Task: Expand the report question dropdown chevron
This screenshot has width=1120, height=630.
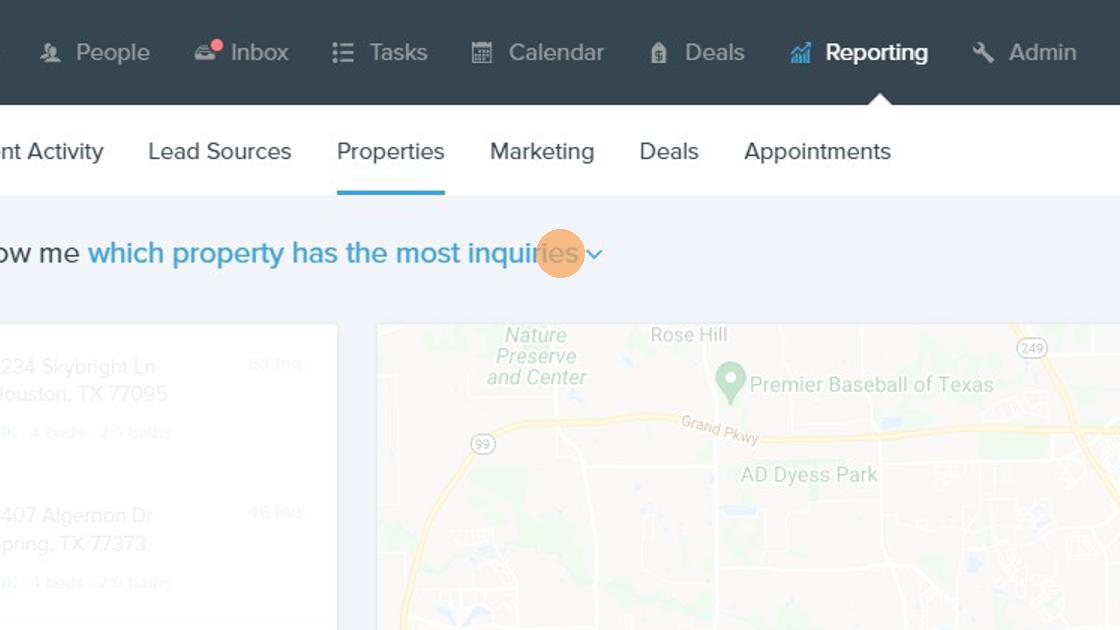Action: point(594,254)
